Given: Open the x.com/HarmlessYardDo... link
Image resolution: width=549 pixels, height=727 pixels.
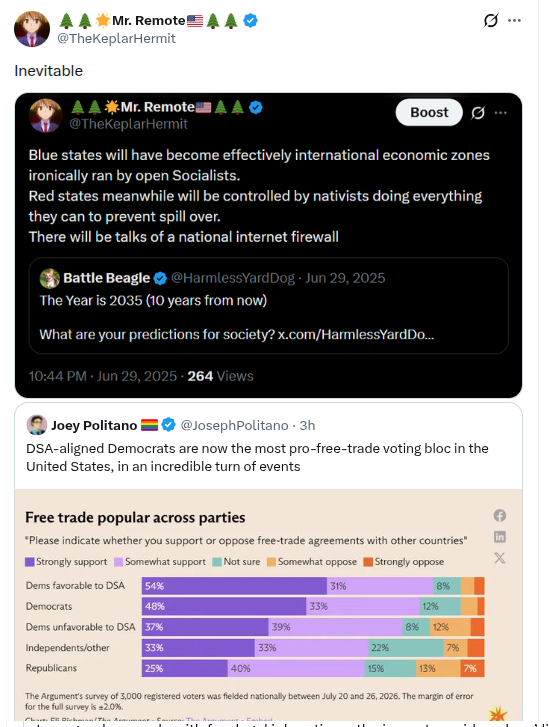Looking at the screenshot, I should click(356, 334).
